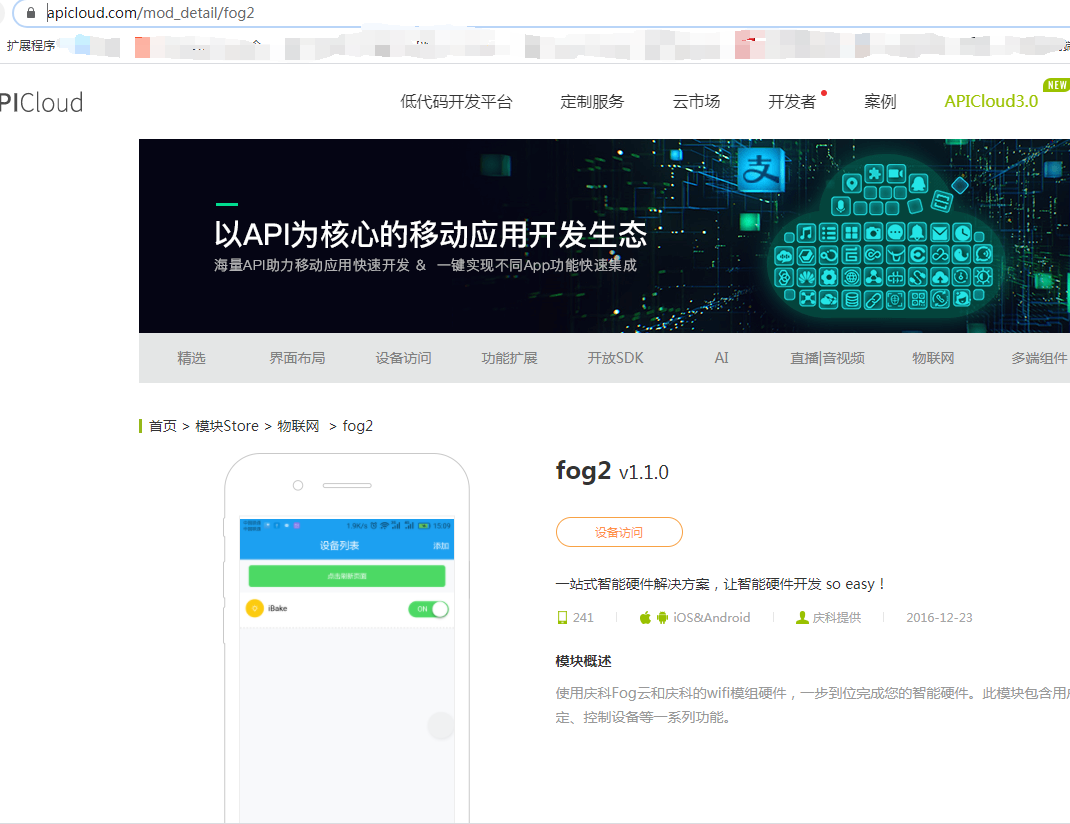Select the 多端组件 category tab

click(1039, 358)
